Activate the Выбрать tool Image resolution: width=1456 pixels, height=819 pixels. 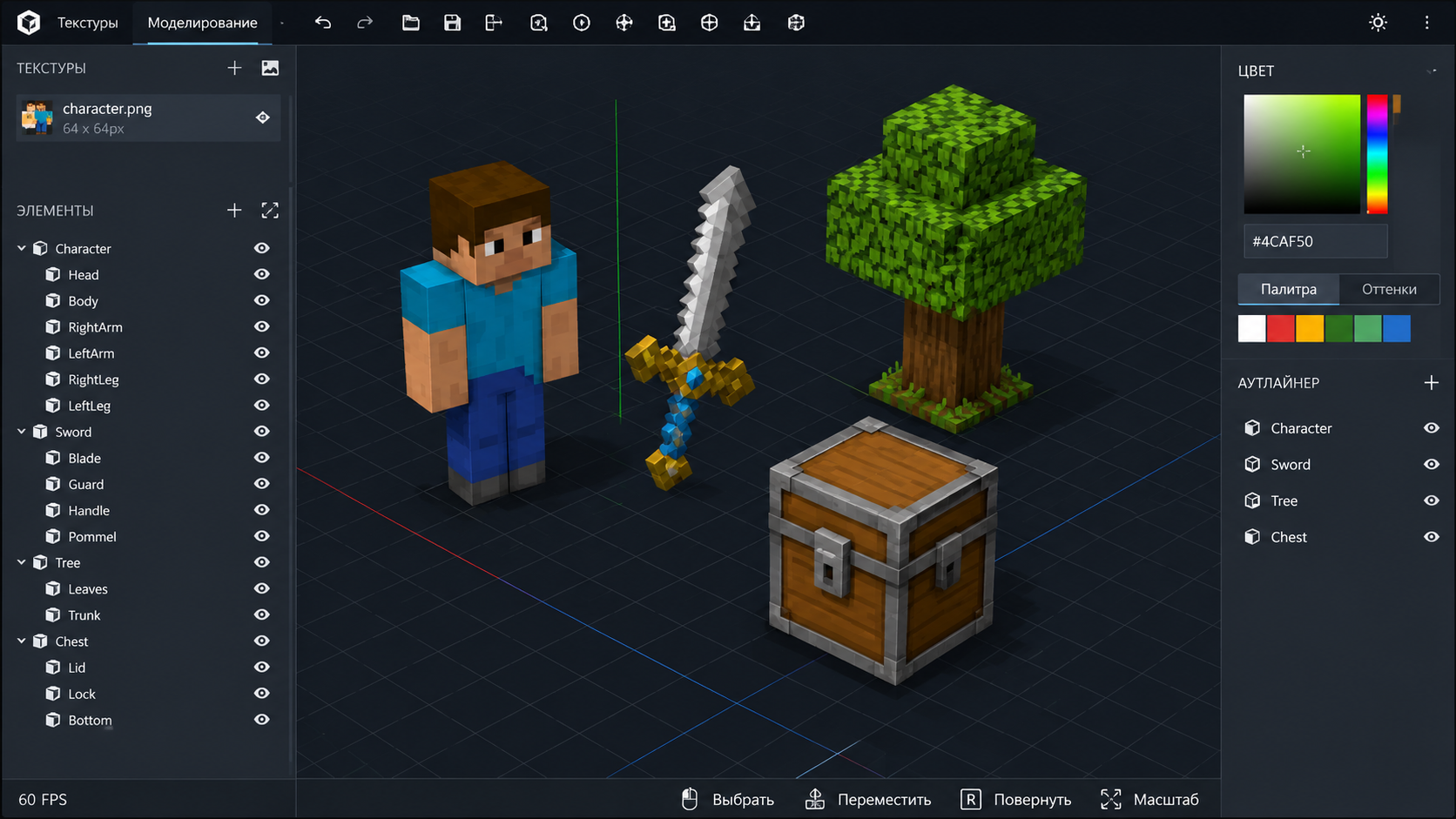(x=727, y=799)
